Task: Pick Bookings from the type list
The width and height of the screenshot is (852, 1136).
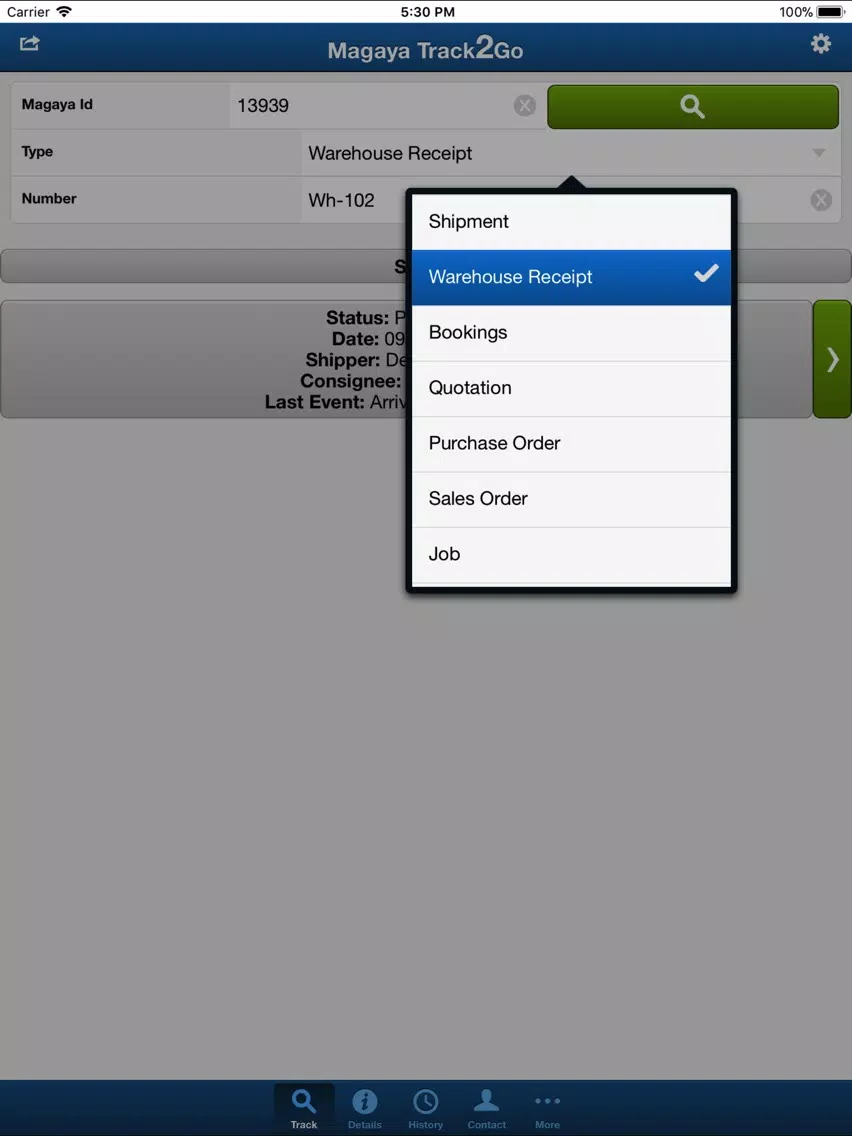Action: [571, 333]
